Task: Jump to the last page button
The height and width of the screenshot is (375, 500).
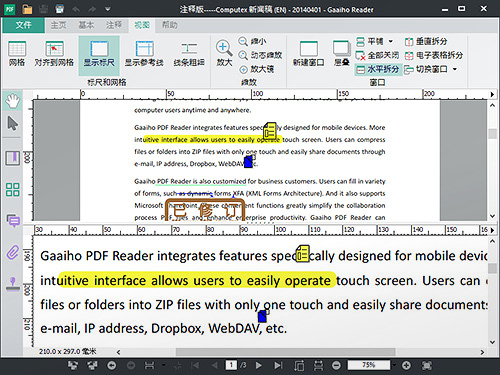Action: pos(278,365)
